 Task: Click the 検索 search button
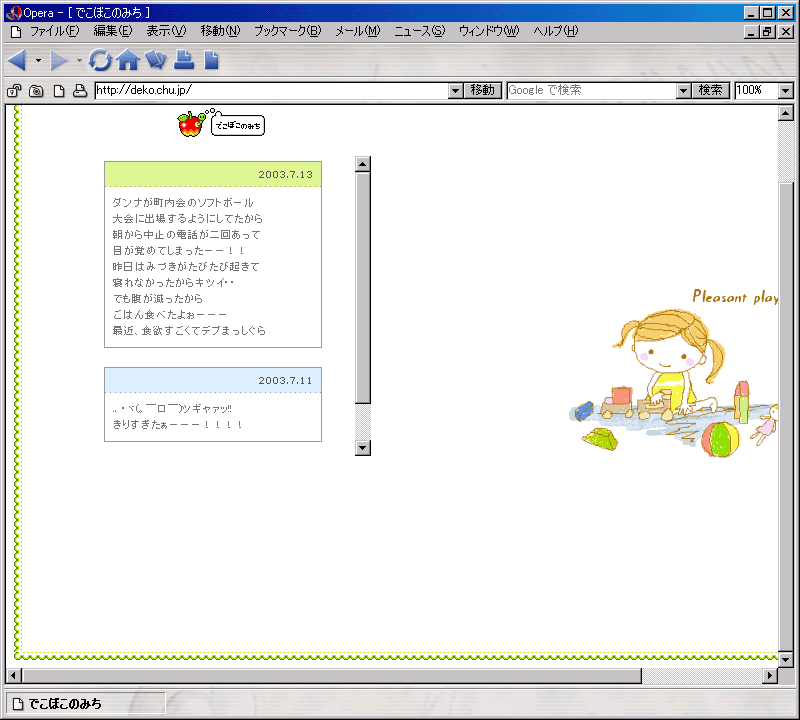(711, 90)
